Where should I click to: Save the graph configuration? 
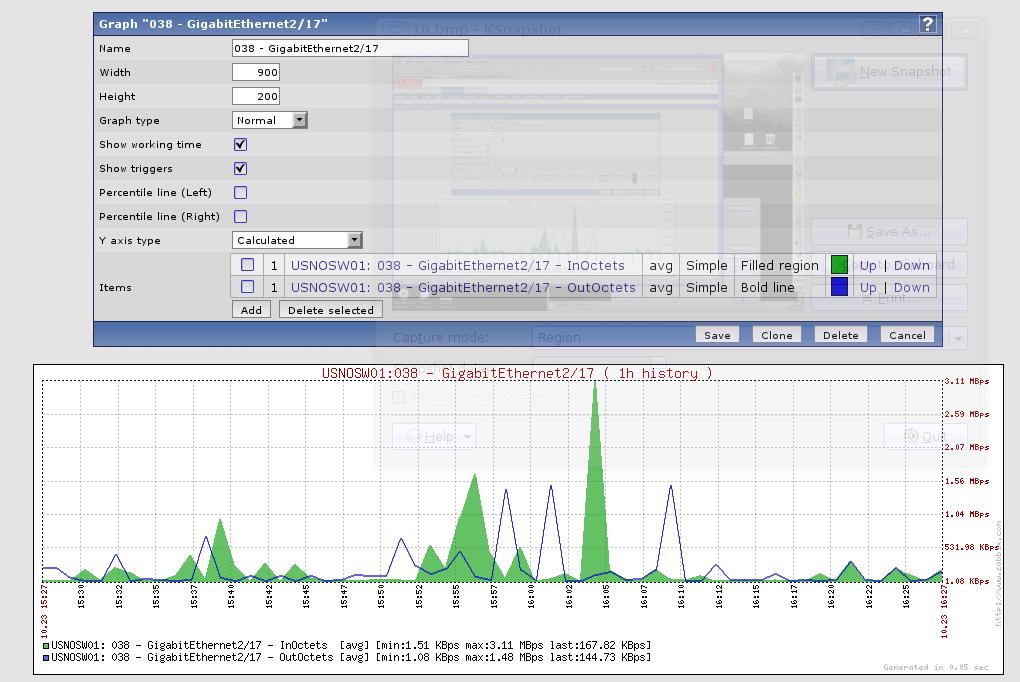(717, 335)
